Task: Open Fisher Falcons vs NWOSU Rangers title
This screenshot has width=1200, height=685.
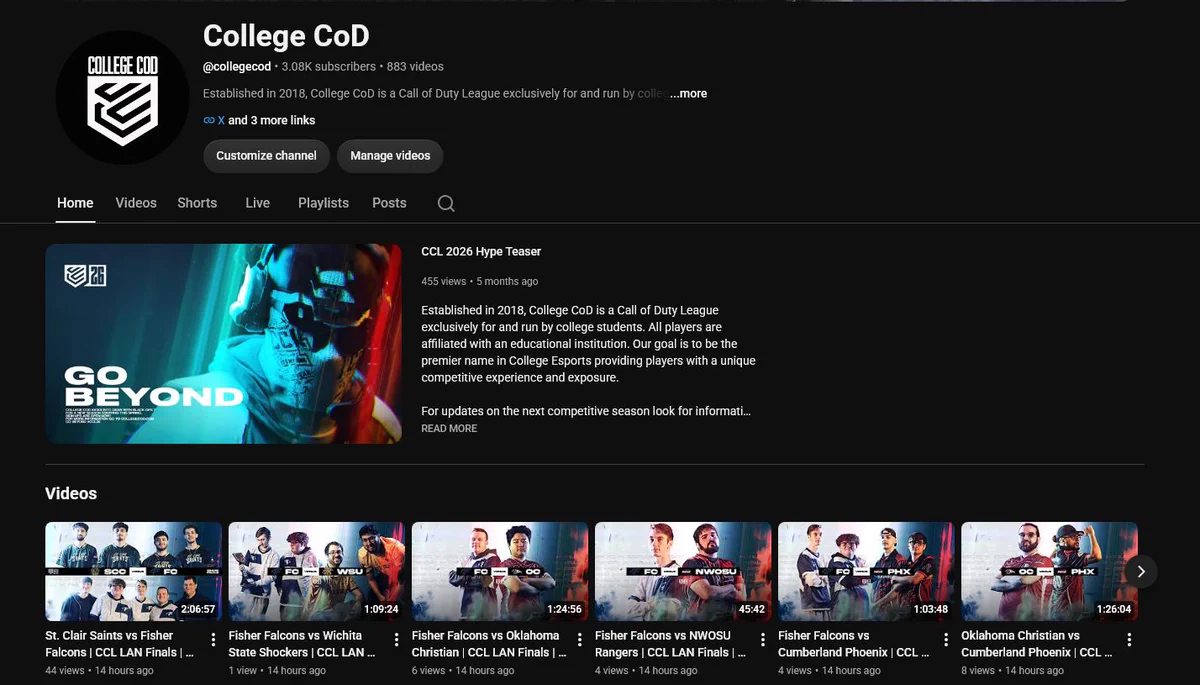Action: point(670,644)
